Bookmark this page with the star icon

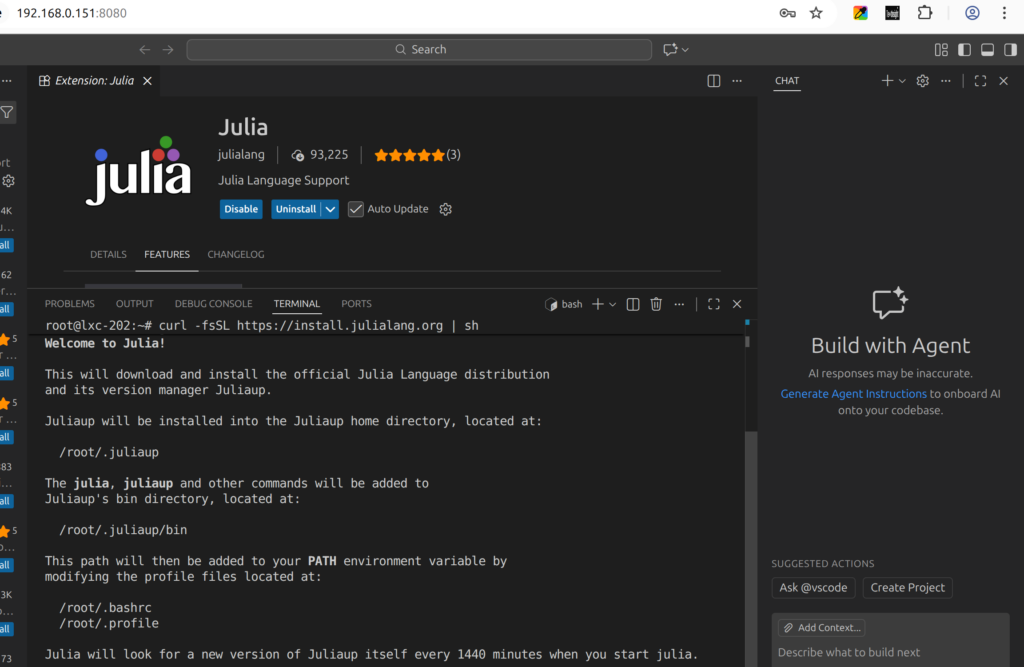click(x=816, y=13)
